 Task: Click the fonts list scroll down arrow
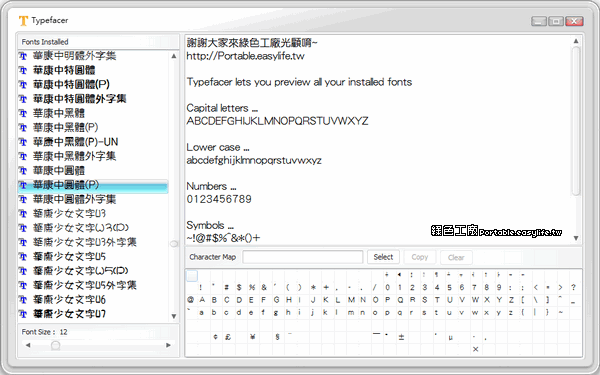click(174, 316)
